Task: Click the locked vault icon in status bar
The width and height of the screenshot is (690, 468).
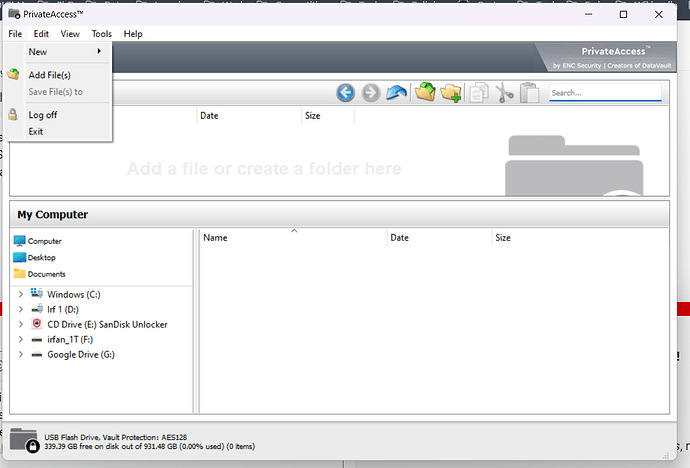Action: [25, 439]
